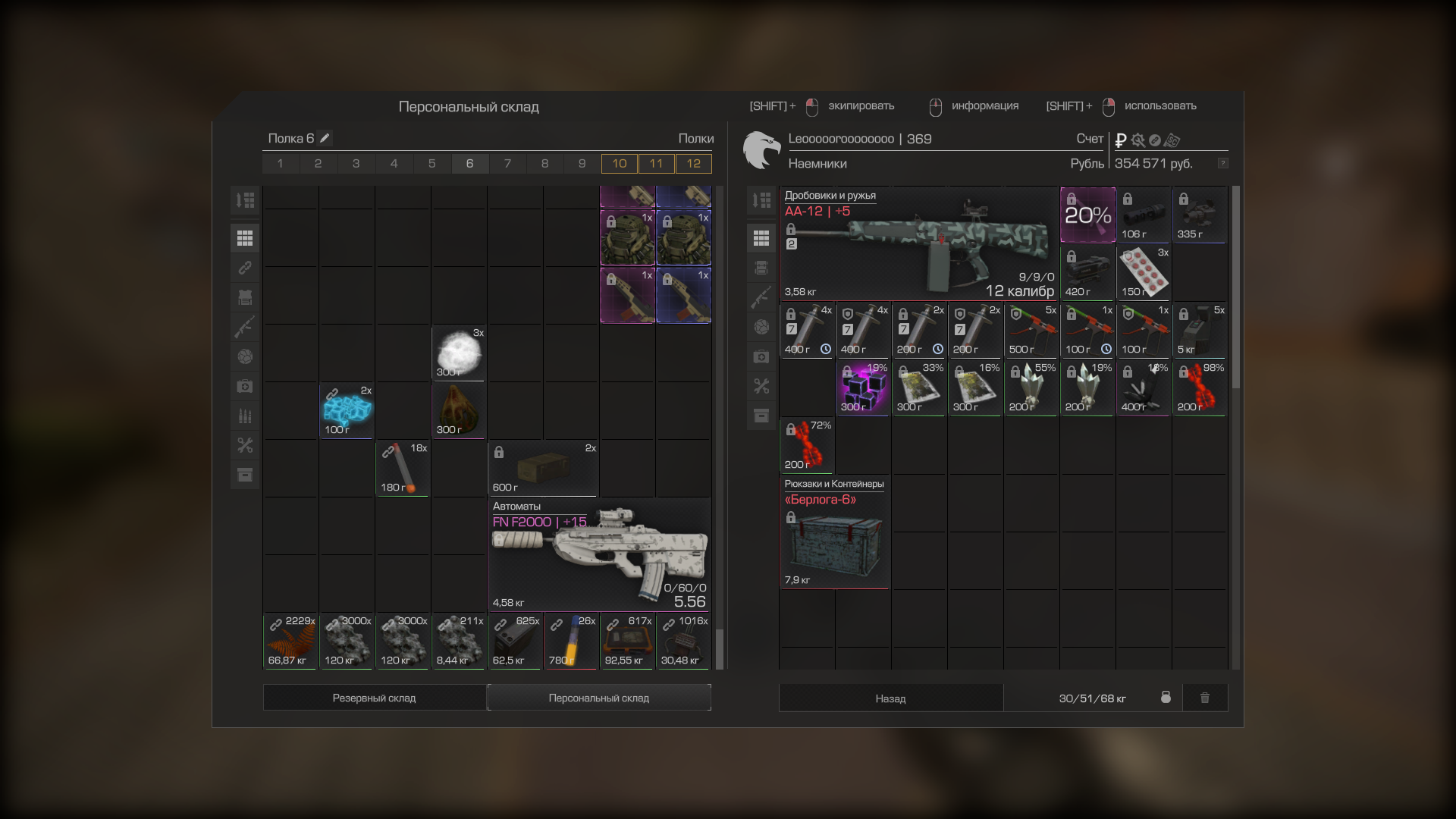Select the purple cubes artifact at 19%

click(863, 388)
